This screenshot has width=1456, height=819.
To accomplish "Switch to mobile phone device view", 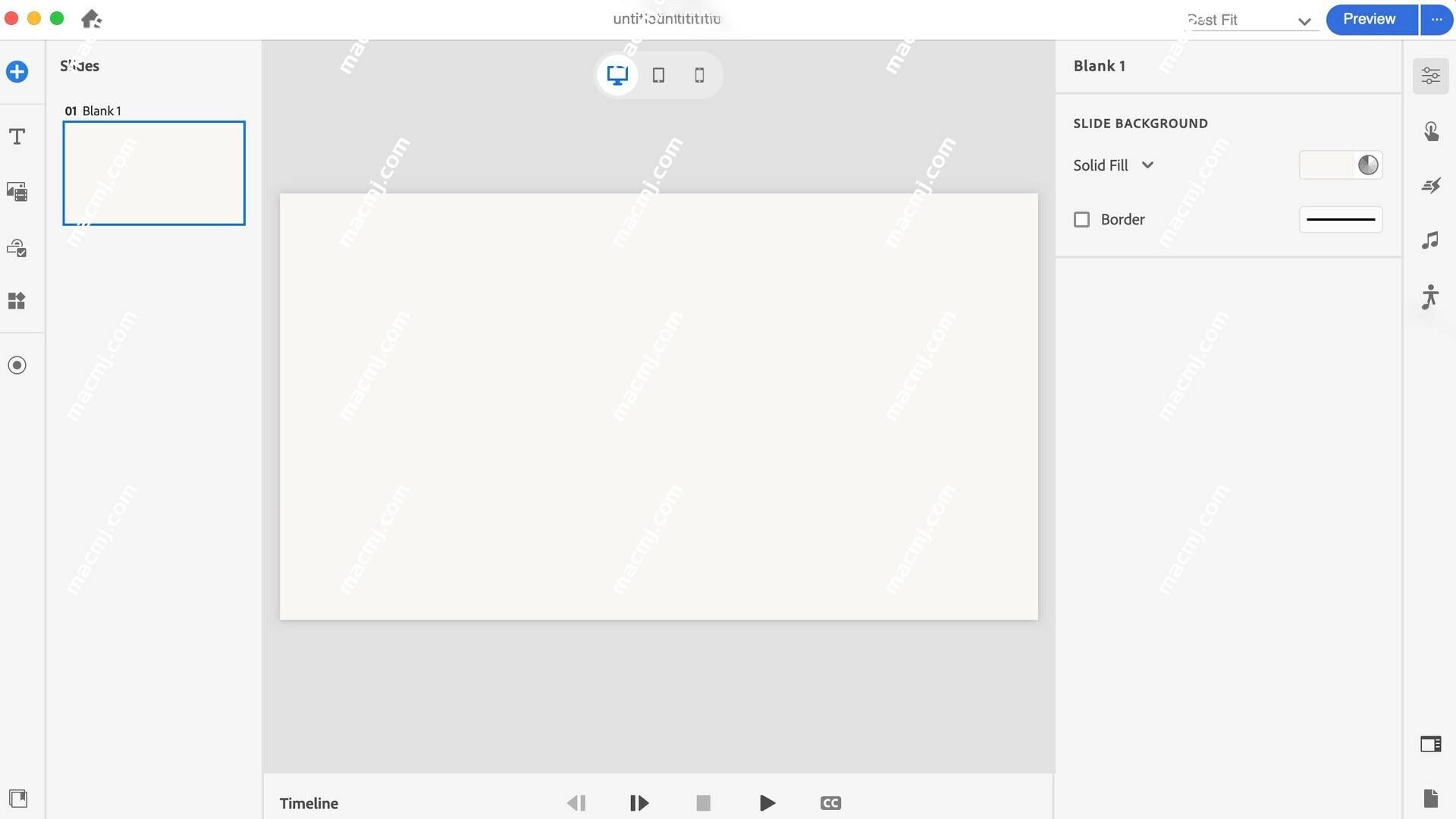I will 699,75.
